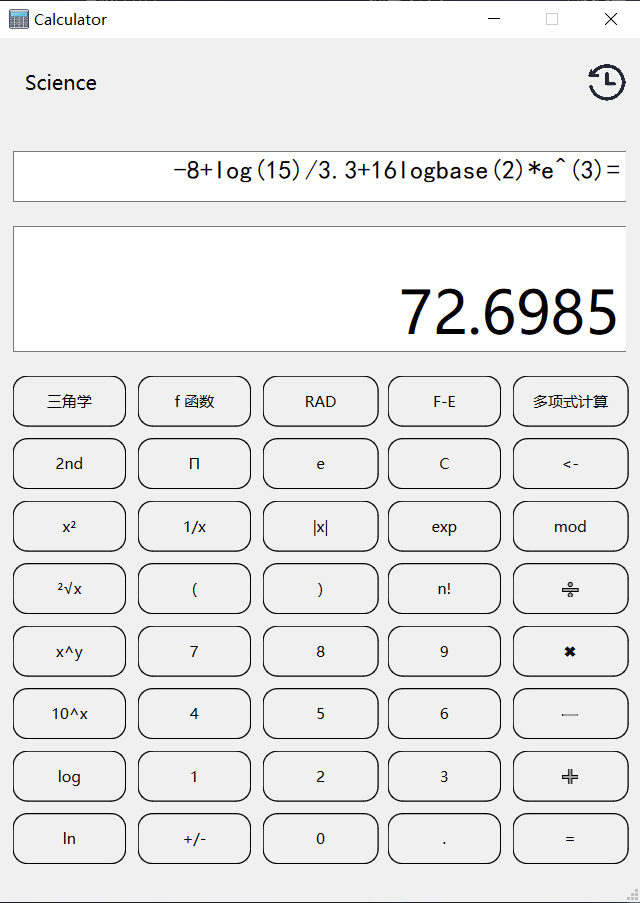Image resolution: width=640 pixels, height=903 pixels.
Task: Click the result display 72.6985
Action: tap(319, 289)
